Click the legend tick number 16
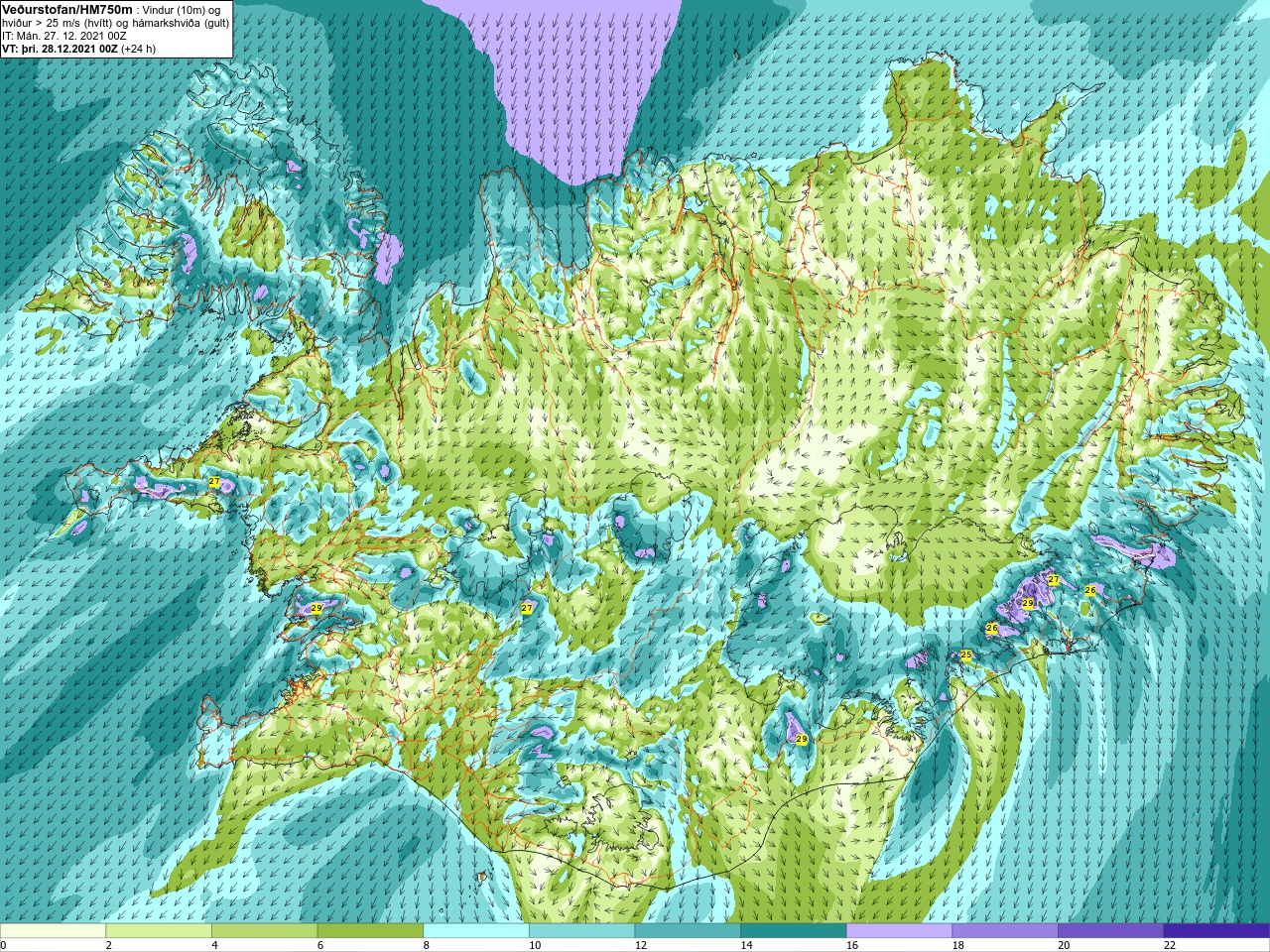Screen dimensions: 1270x952 (852, 945)
